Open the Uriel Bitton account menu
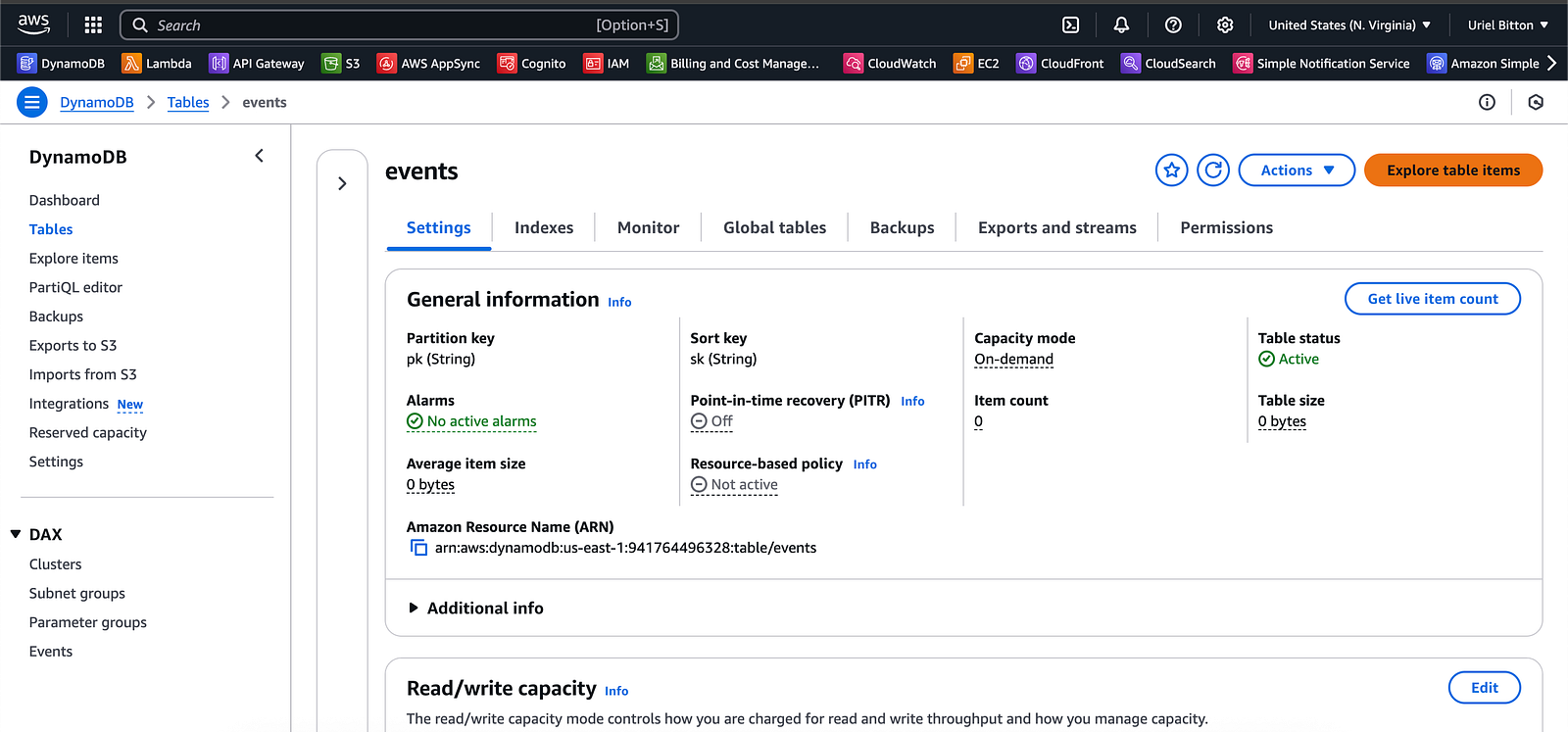Screen dimensions: 1568x732 pos(1508,25)
